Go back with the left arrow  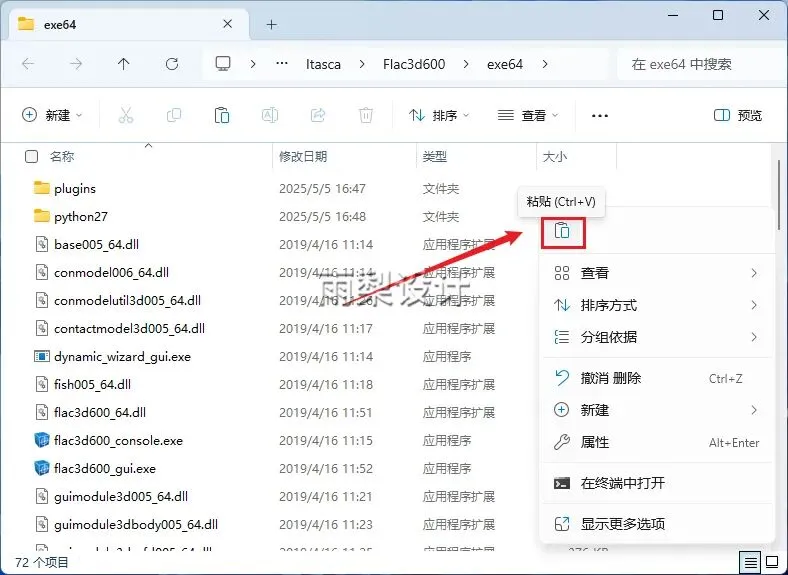[x=28, y=64]
